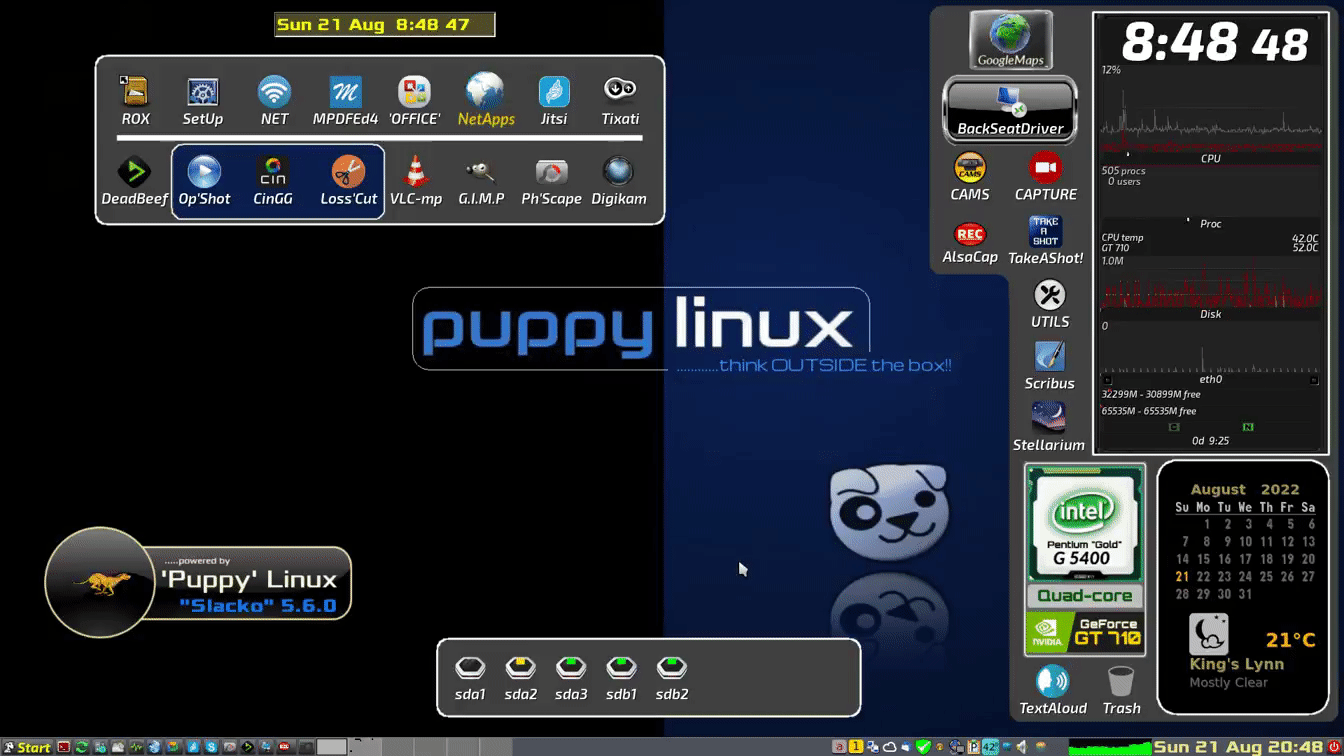
Task: Open the sda1 drive icon
Action: [470, 677]
